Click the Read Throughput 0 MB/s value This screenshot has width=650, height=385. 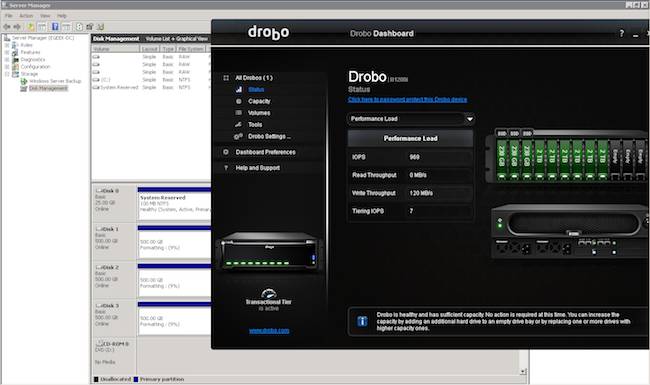point(418,175)
